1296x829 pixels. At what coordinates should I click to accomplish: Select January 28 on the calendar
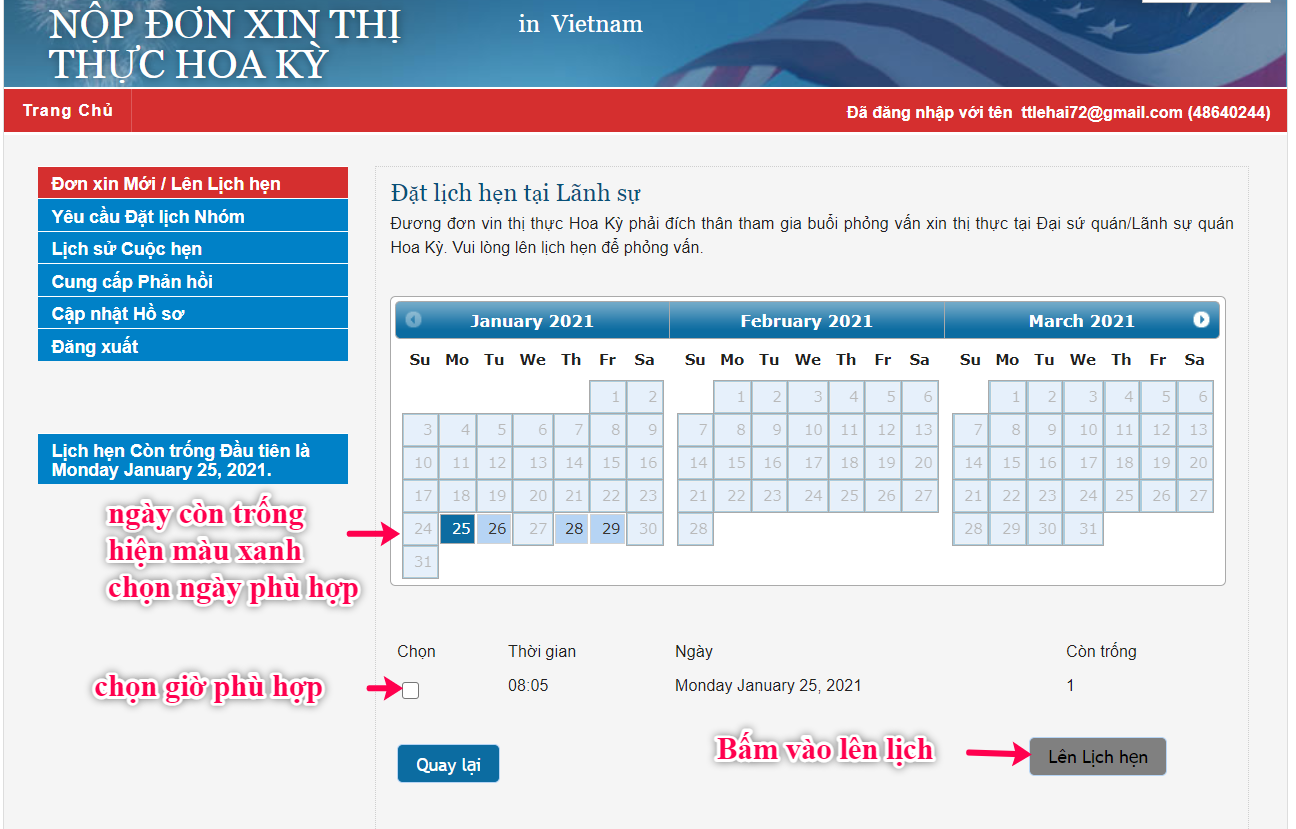point(572,529)
